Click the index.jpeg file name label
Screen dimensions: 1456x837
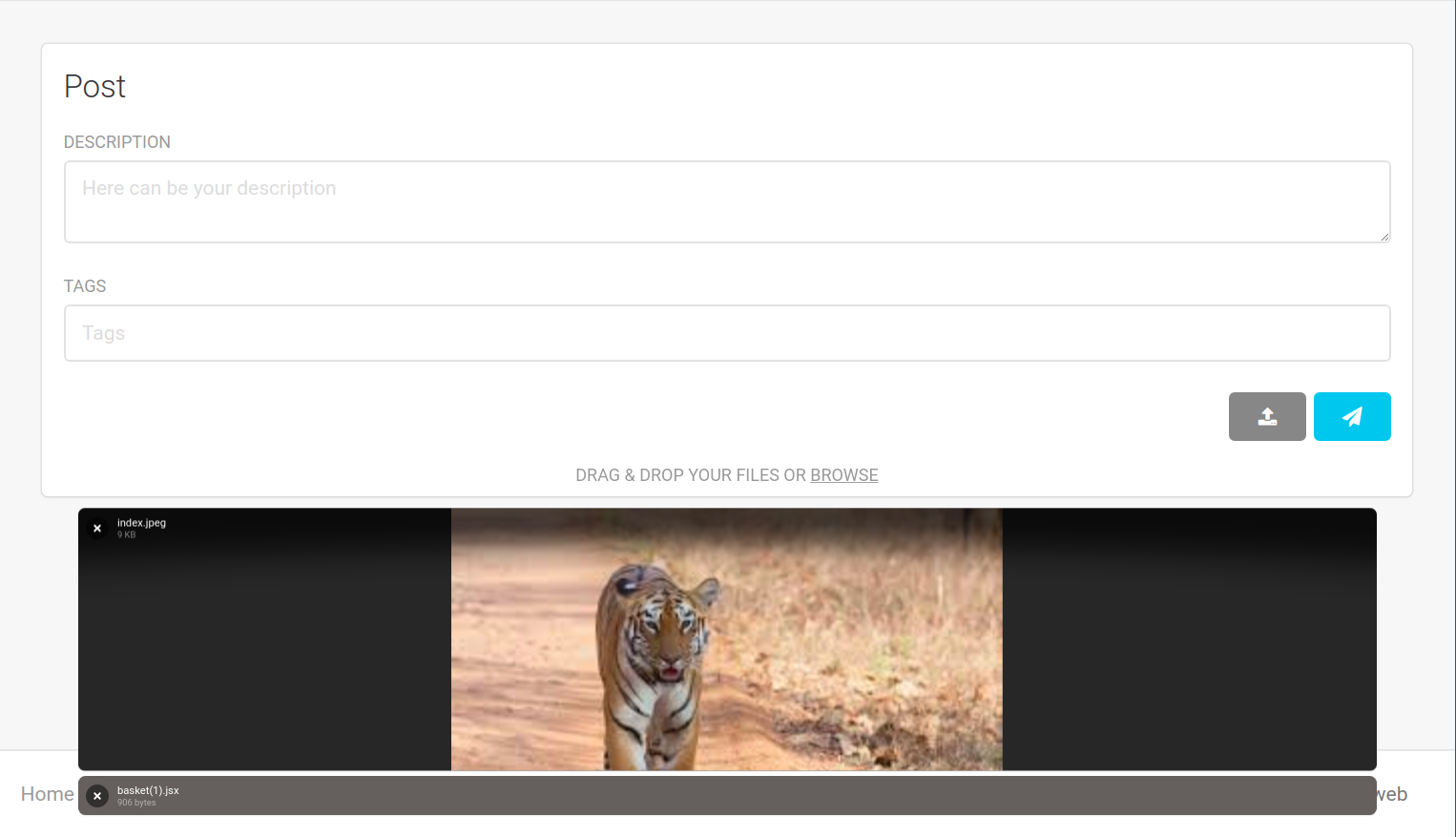[141, 523]
